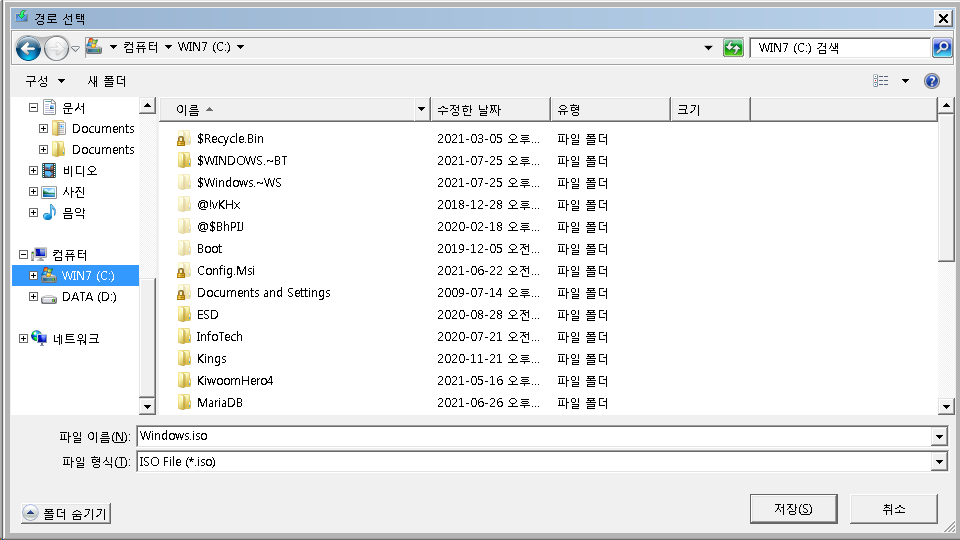Select the @$BhPIJ folder icon
The height and width of the screenshot is (540, 960).
183,227
